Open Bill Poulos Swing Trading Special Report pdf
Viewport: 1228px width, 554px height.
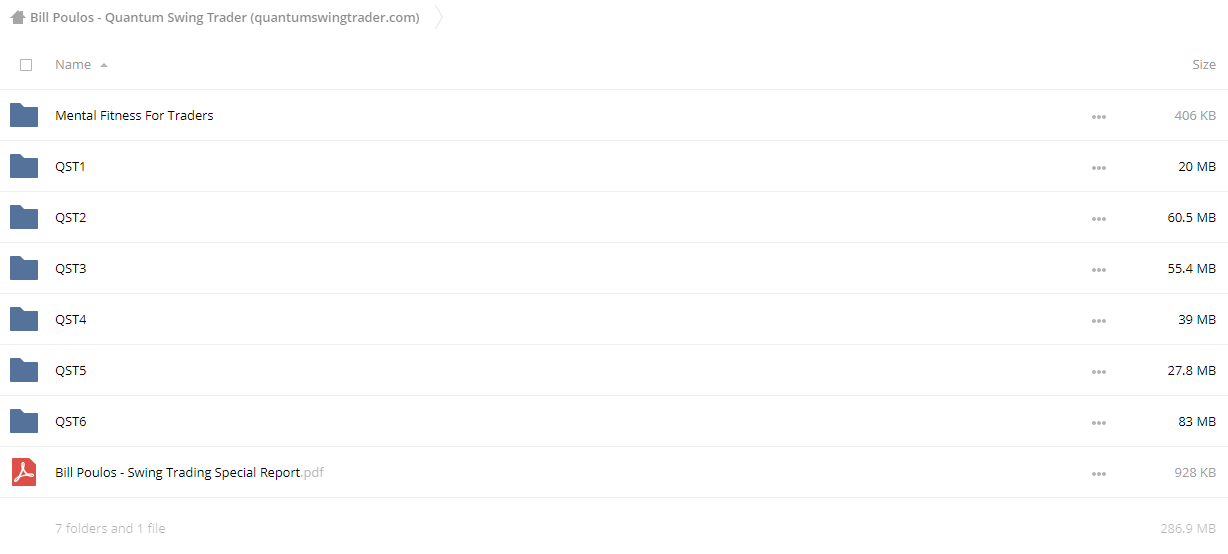click(189, 472)
